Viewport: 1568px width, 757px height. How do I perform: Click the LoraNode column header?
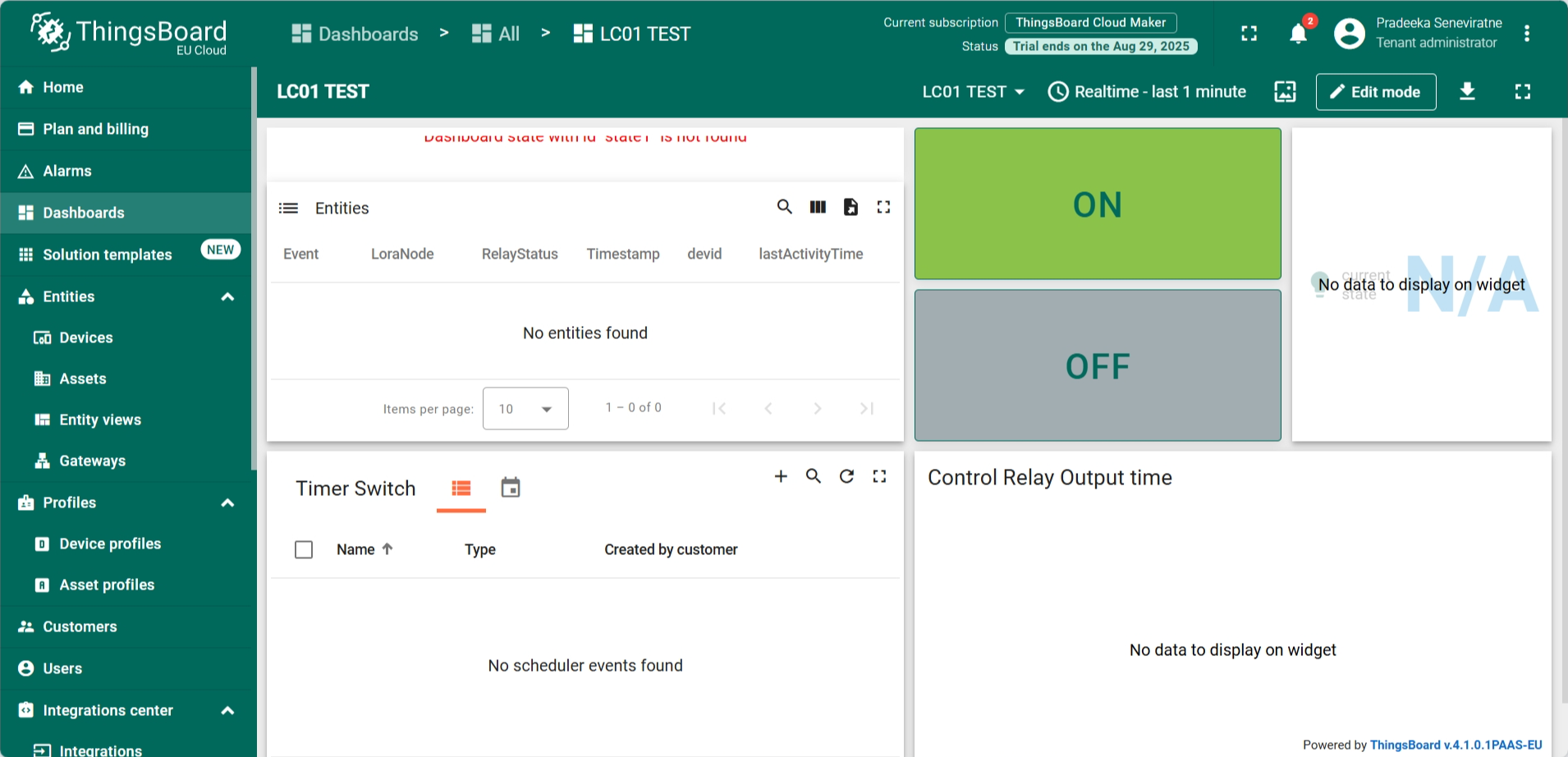pos(402,254)
